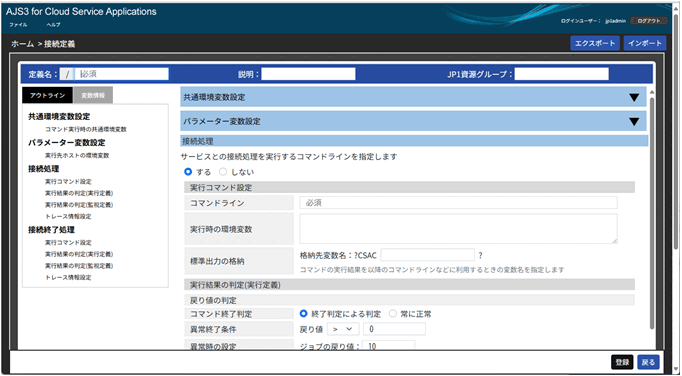Image resolution: width=682 pixels, height=376 pixels.
Task: Expand 共通環境変数設定 section arrow
Action: pos(634,97)
